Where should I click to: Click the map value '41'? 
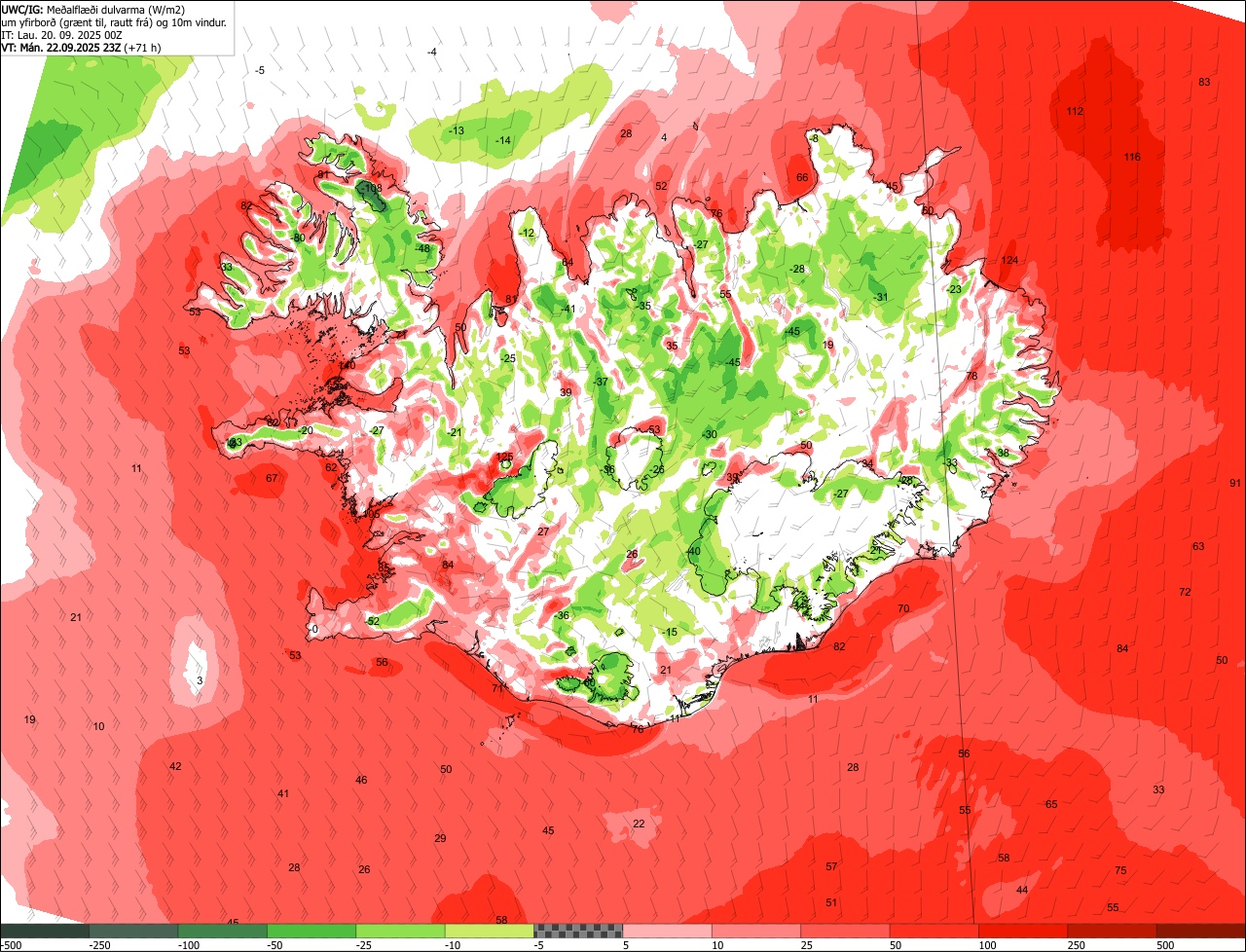[283, 793]
